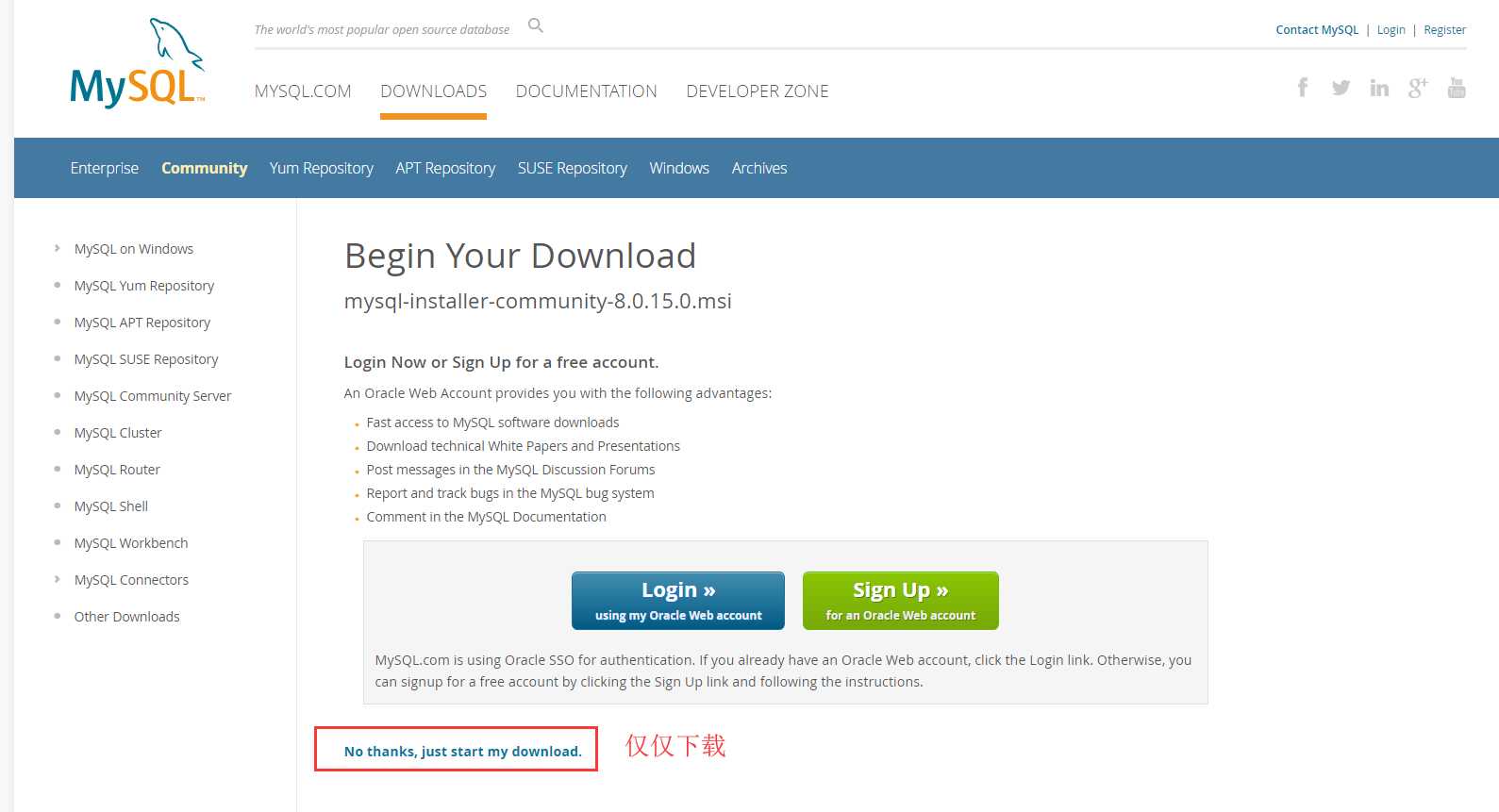Expand the MySQL on Windows arrow
The height and width of the screenshot is (812, 1499).
[x=58, y=248]
